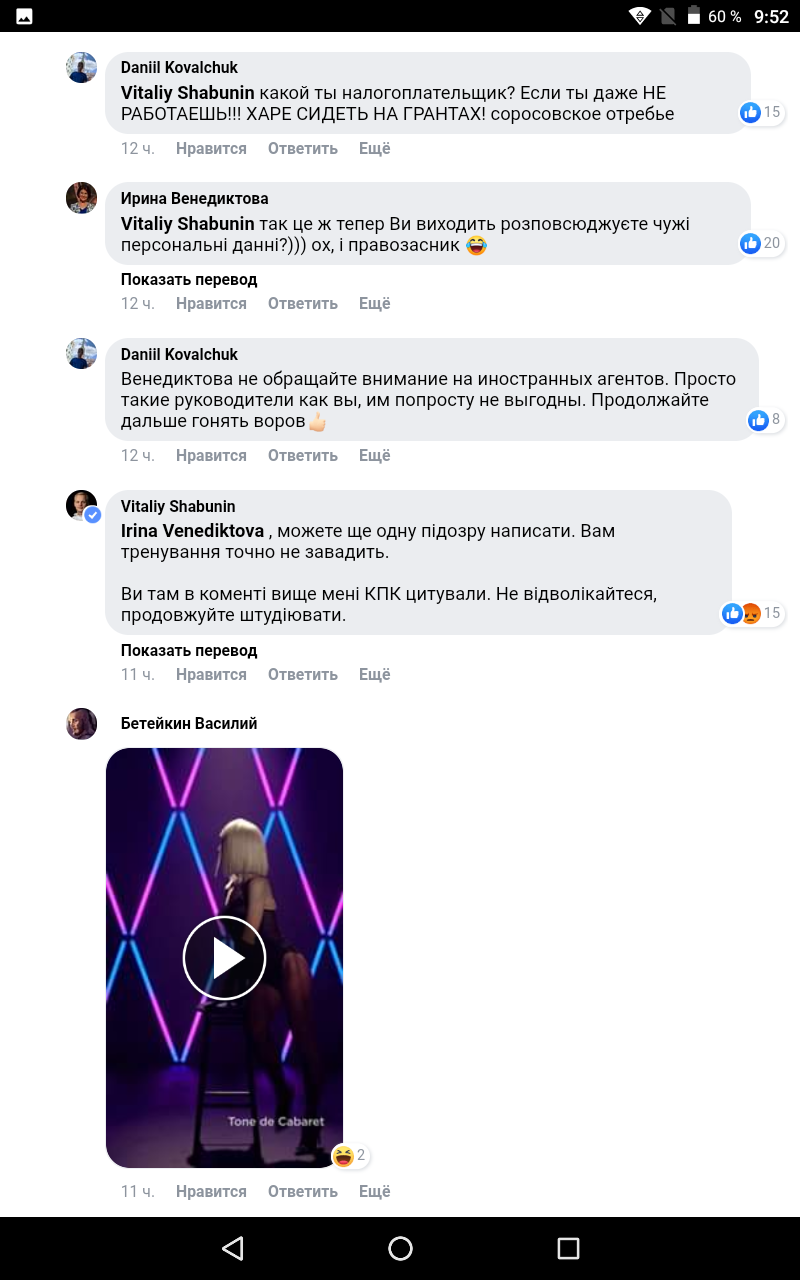This screenshot has height=1280, width=800.
Task: Like Бетейкин Василий's video comment
Action: point(211,1192)
